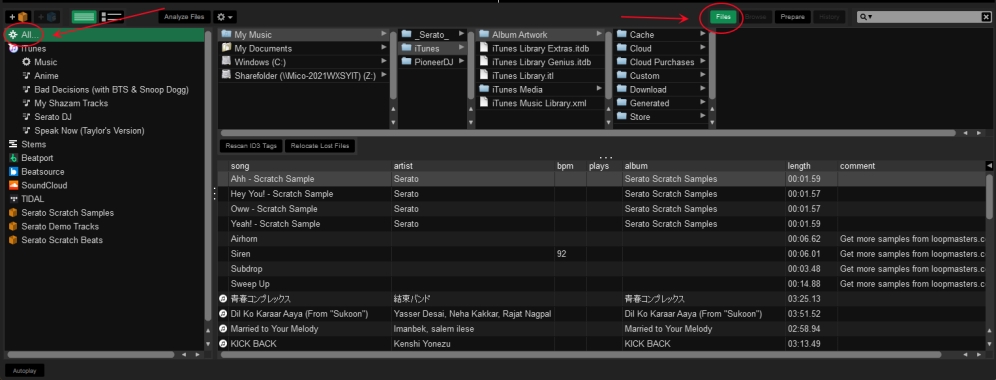The width and height of the screenshot is (996, 380).
Task: Select the Bad Decisions playlist
Action: click(x=111, y=90)
